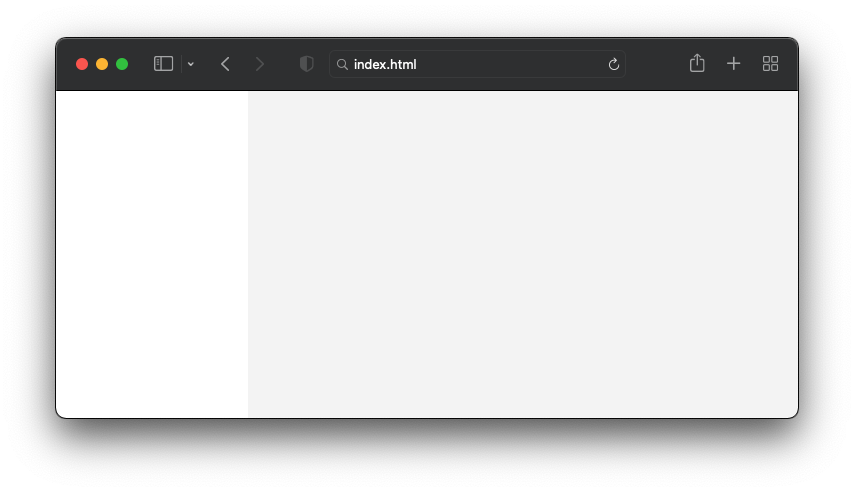Screen dimensions: 854x492
Task: Open the sidebar dropdown arrow
Action: pyautogui.click(x=191, y=64)
